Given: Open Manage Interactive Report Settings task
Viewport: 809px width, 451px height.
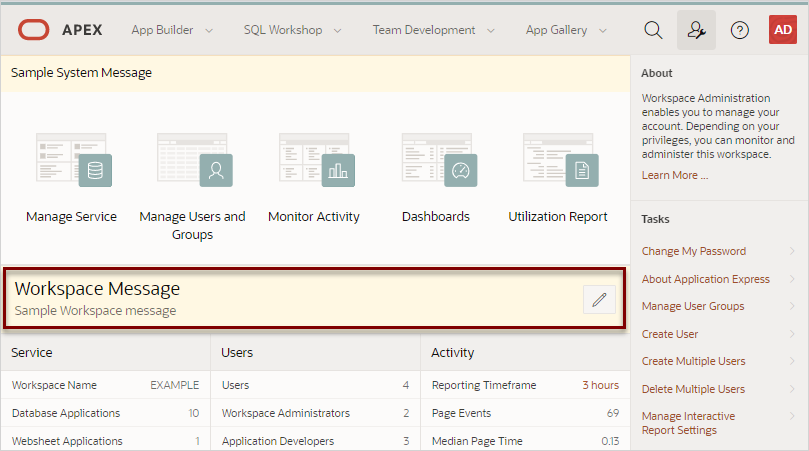Looking at the screenshot, I should (x=688, y=423).
